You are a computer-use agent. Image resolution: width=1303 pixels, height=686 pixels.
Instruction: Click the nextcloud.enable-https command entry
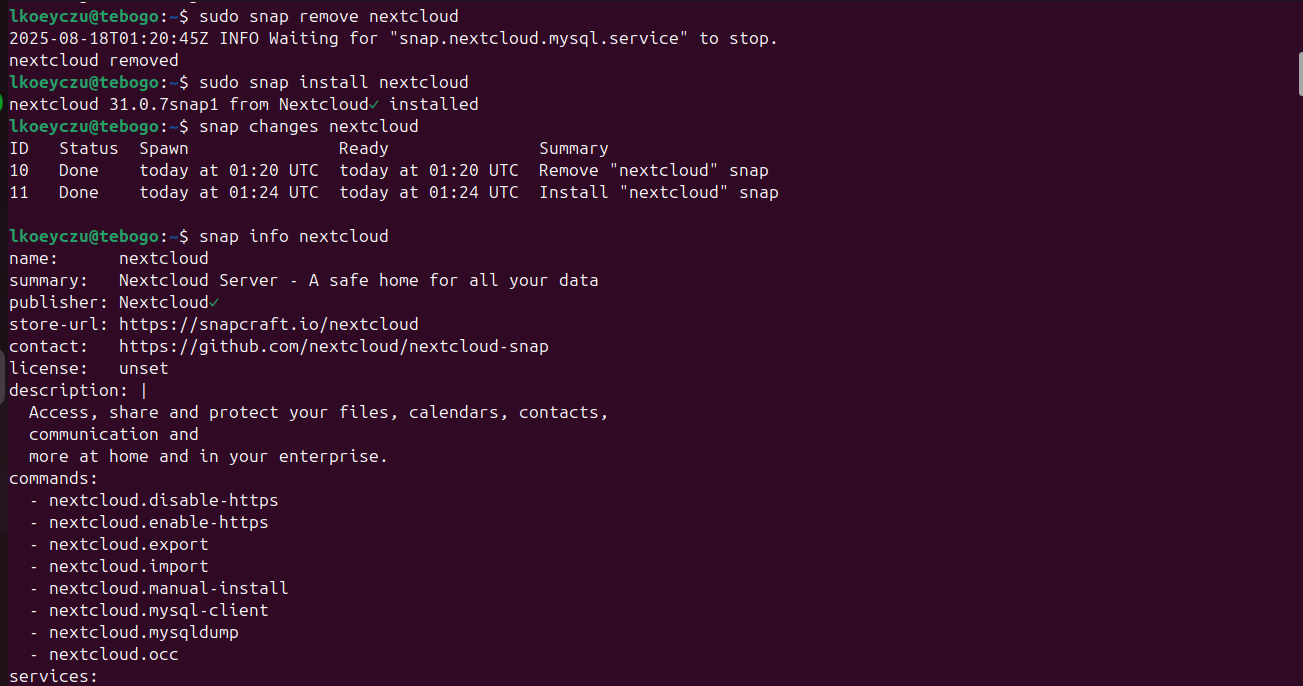click(x=159, y=522)
